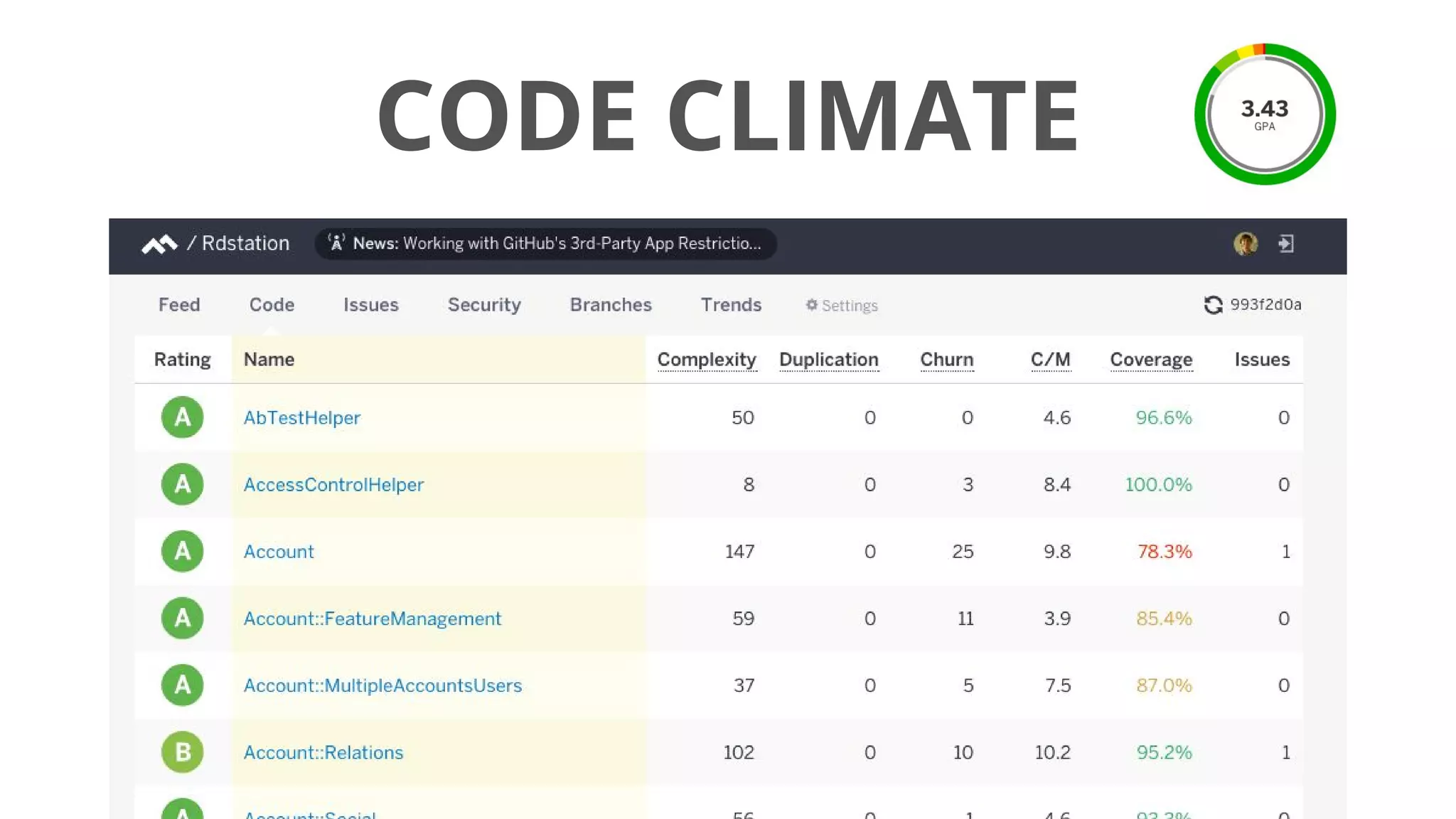Click A rating badge for Account::MultipleAccountsUsers
Viewport: 1456px width, 819px height.
pyautogui.click(x=183, y=685)
